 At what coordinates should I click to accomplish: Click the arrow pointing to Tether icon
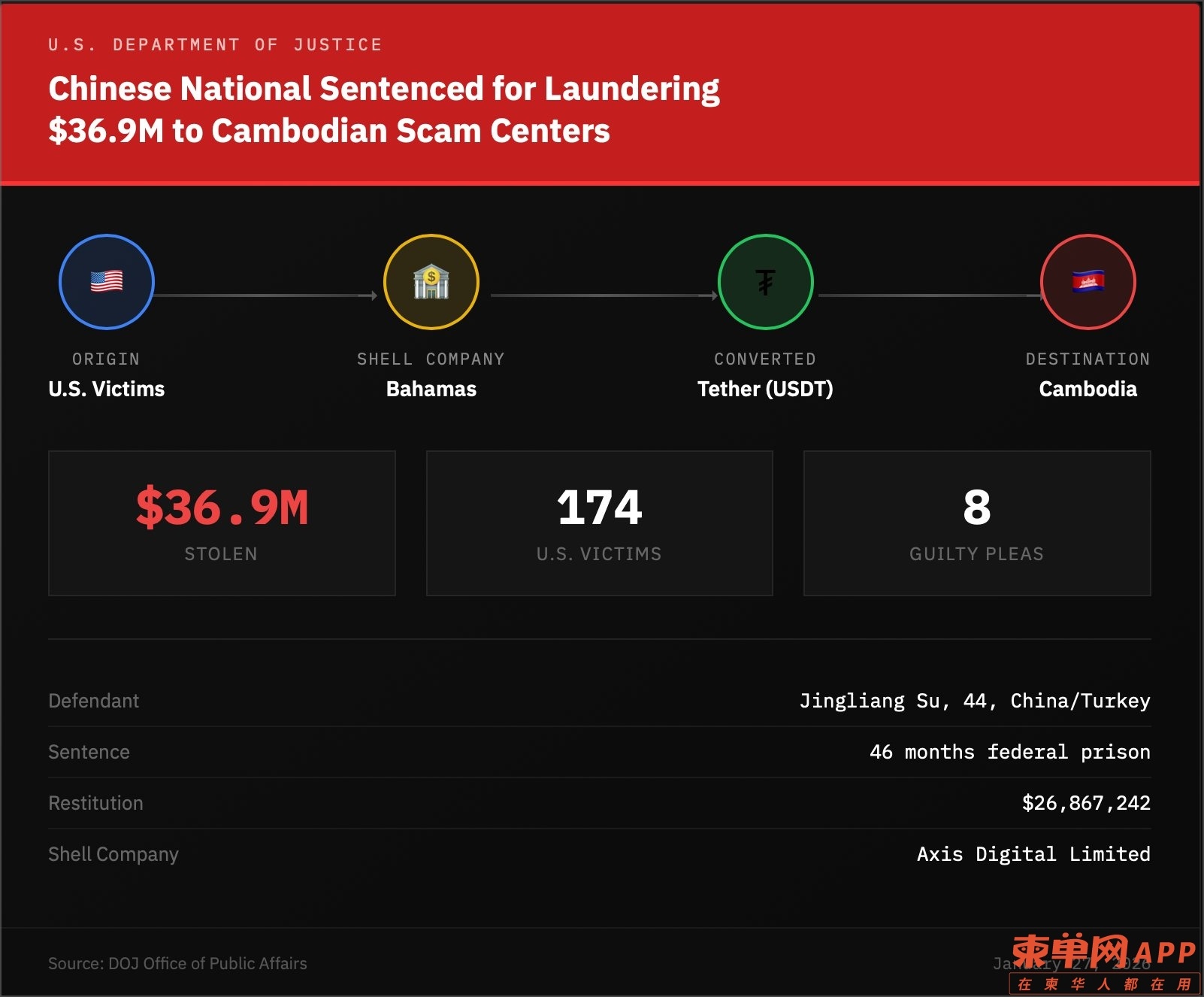(x=604, y=295)
